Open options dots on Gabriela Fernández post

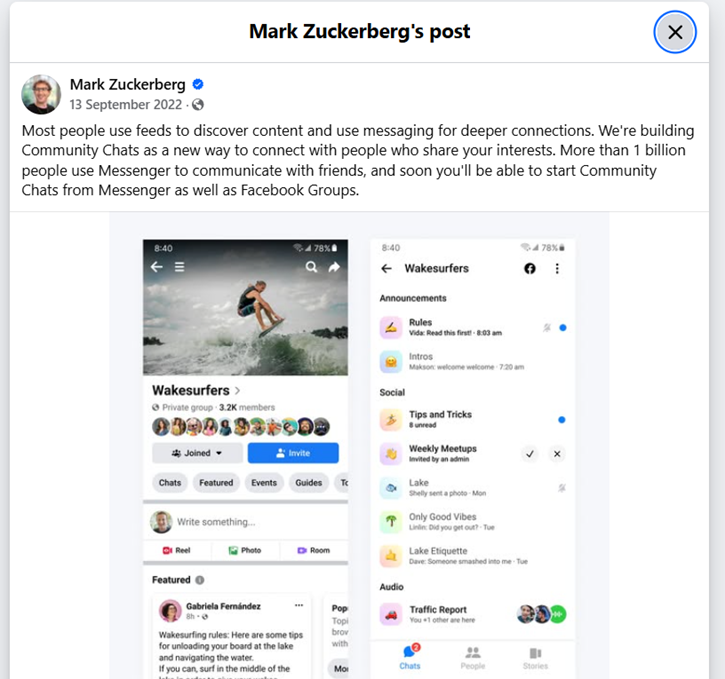coord(299,605)
